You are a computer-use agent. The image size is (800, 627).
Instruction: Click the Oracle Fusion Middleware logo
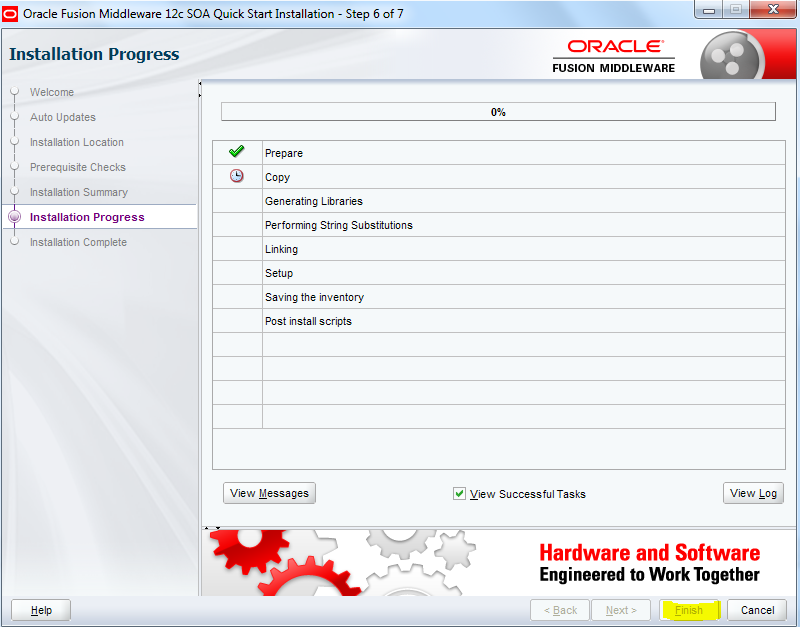[617, 53]
